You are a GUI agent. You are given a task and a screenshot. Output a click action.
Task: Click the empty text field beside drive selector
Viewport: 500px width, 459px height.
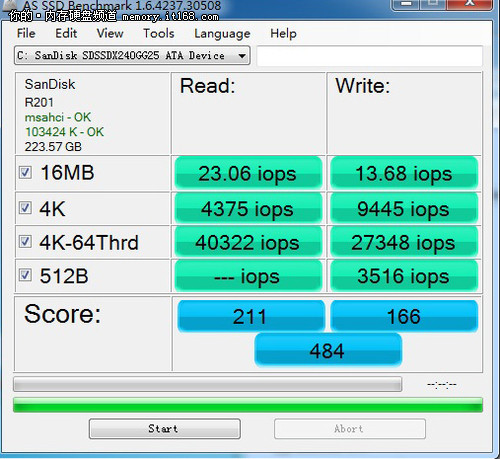tap(370, 56)
